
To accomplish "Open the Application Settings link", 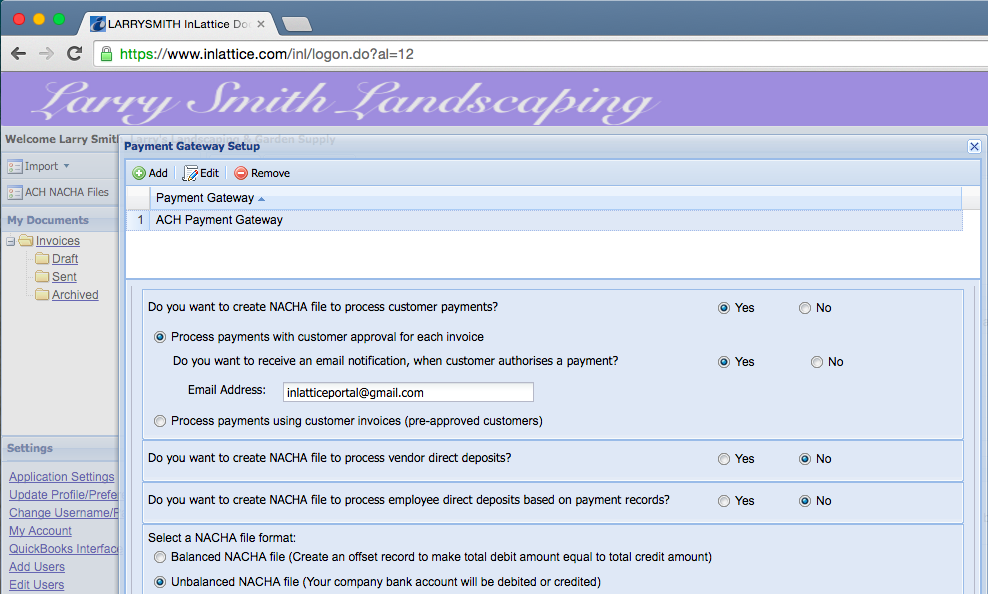I will [x=62, y=477].
